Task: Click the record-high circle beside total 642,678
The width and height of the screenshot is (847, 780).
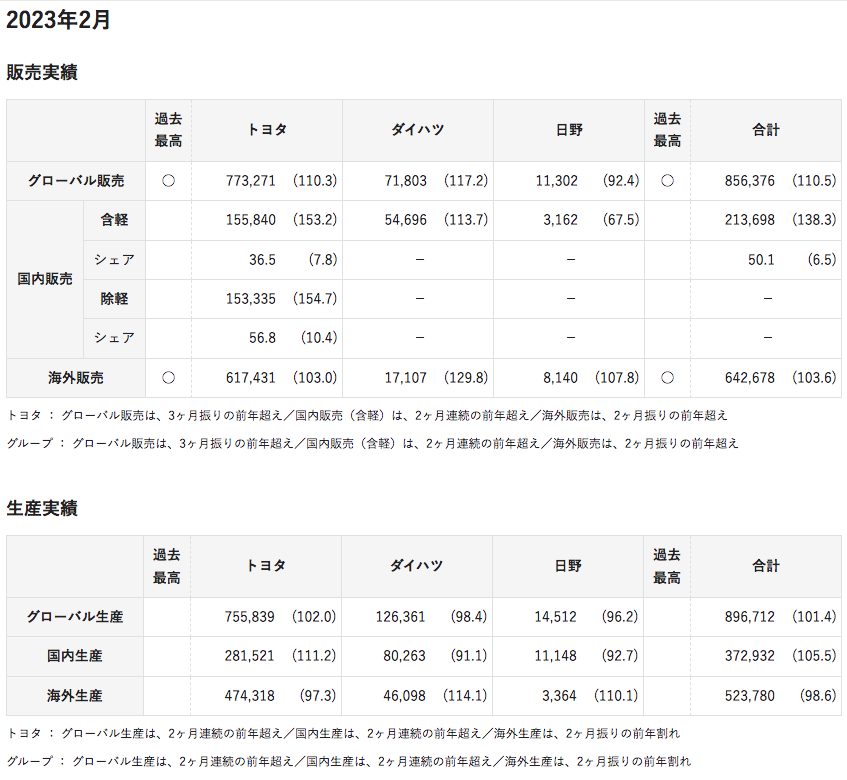Action: 668,378
